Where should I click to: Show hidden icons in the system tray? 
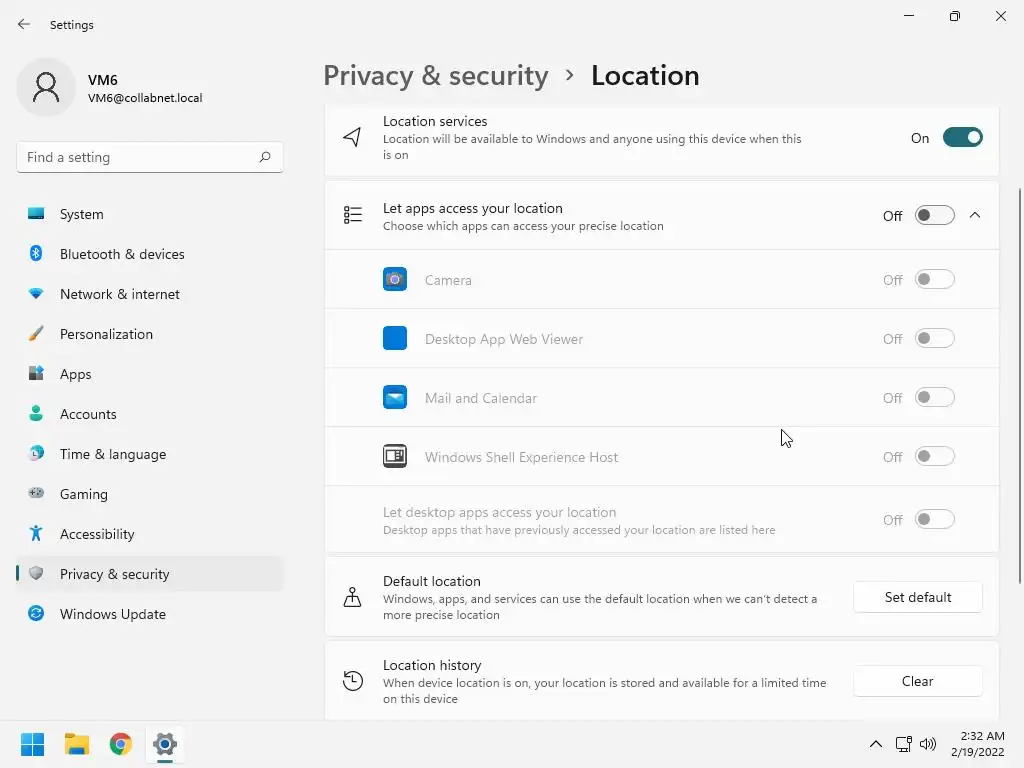click(876, 744)
